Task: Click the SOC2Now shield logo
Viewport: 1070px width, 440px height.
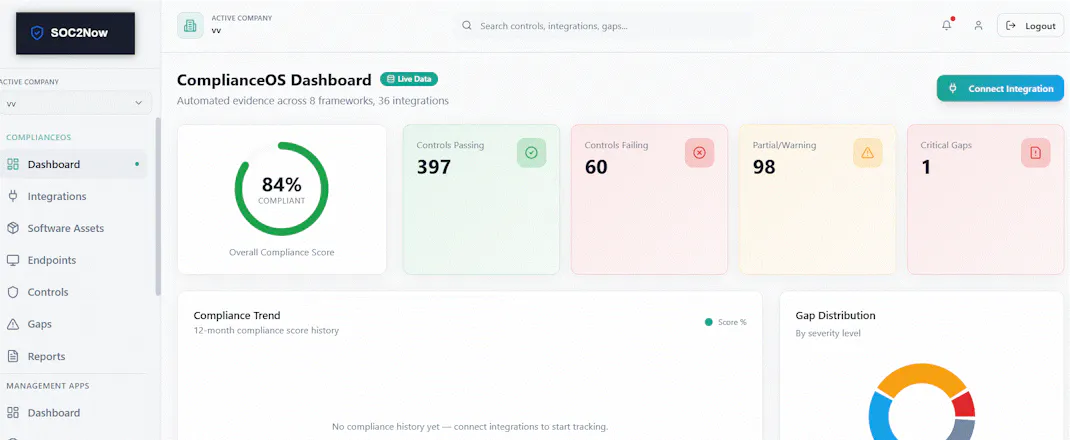Action: pyautogui.click(x=37, y=33)
